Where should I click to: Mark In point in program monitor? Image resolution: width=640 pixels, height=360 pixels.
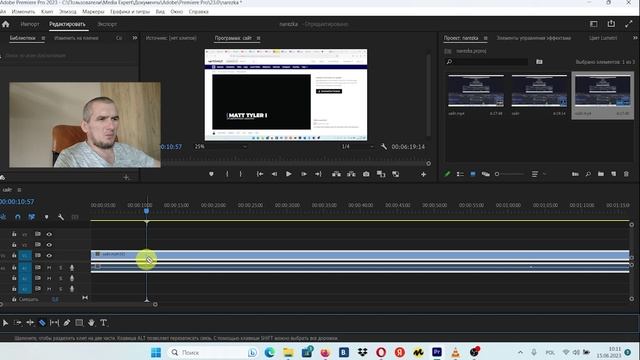227,174
